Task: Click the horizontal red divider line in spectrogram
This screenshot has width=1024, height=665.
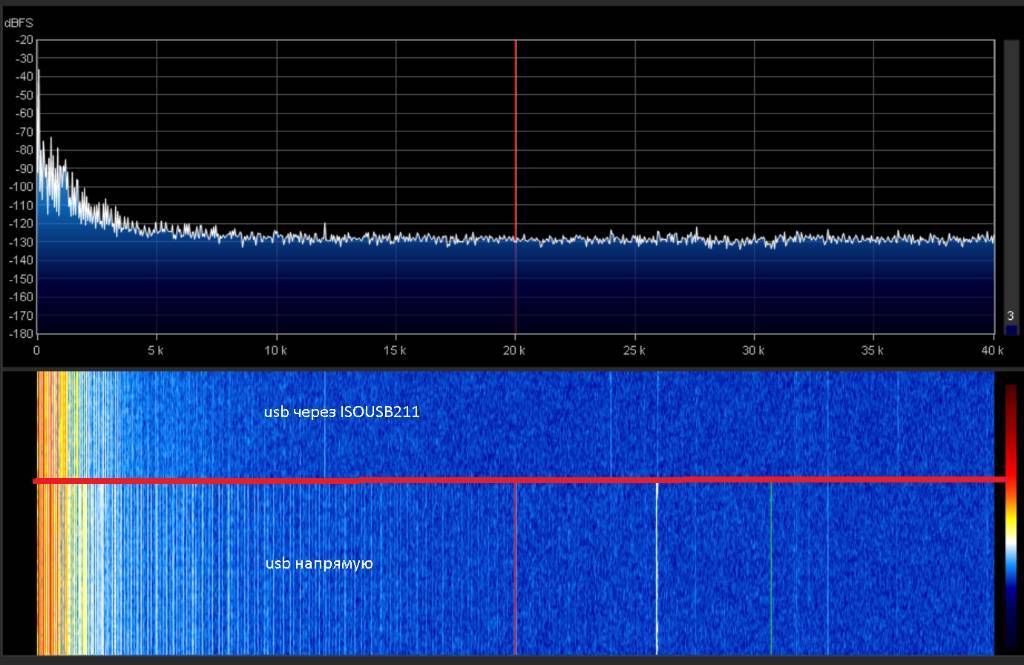Action: tap(500, 481)
